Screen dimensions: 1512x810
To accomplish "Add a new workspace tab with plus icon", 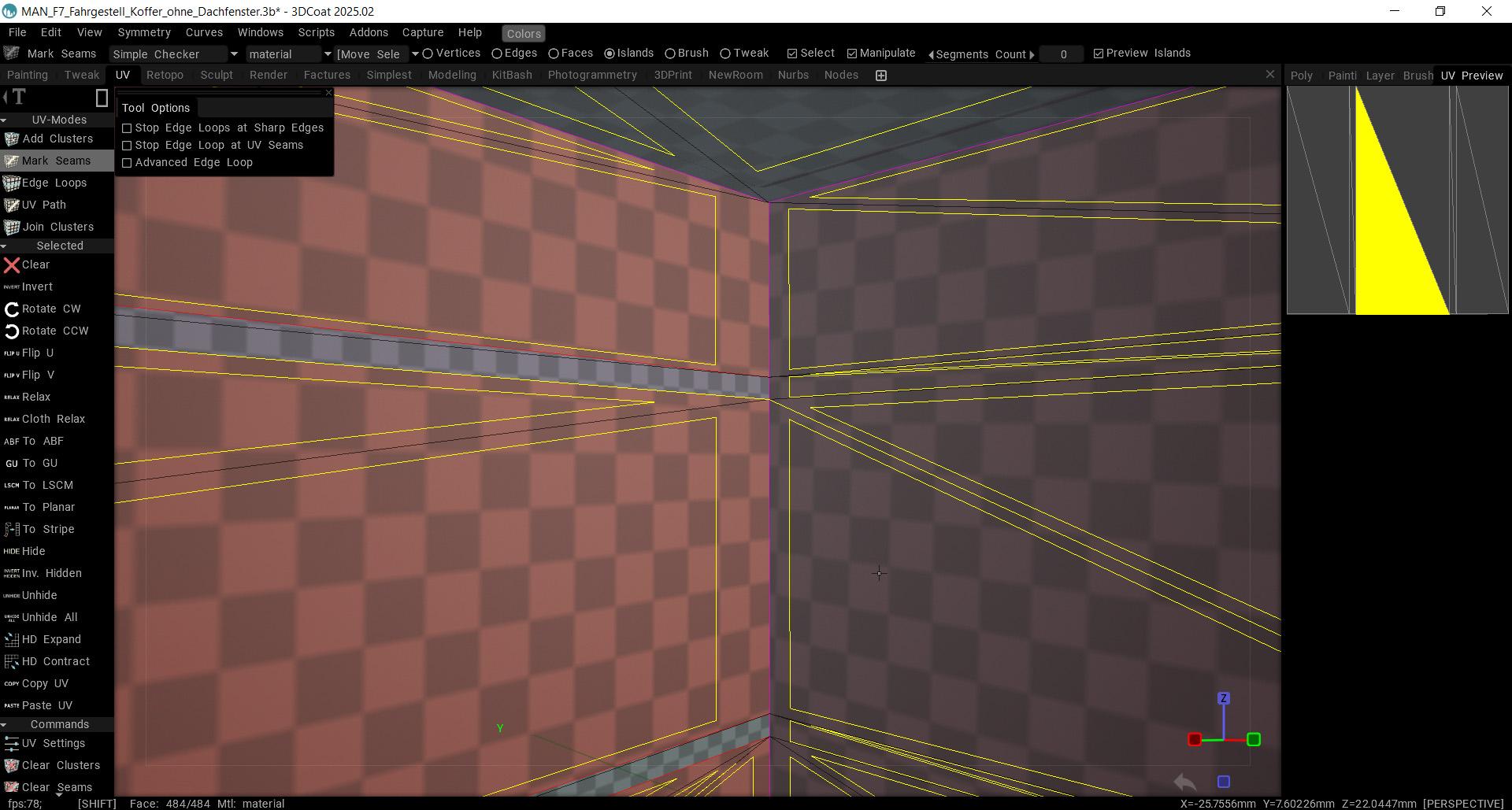I will 881,76.
